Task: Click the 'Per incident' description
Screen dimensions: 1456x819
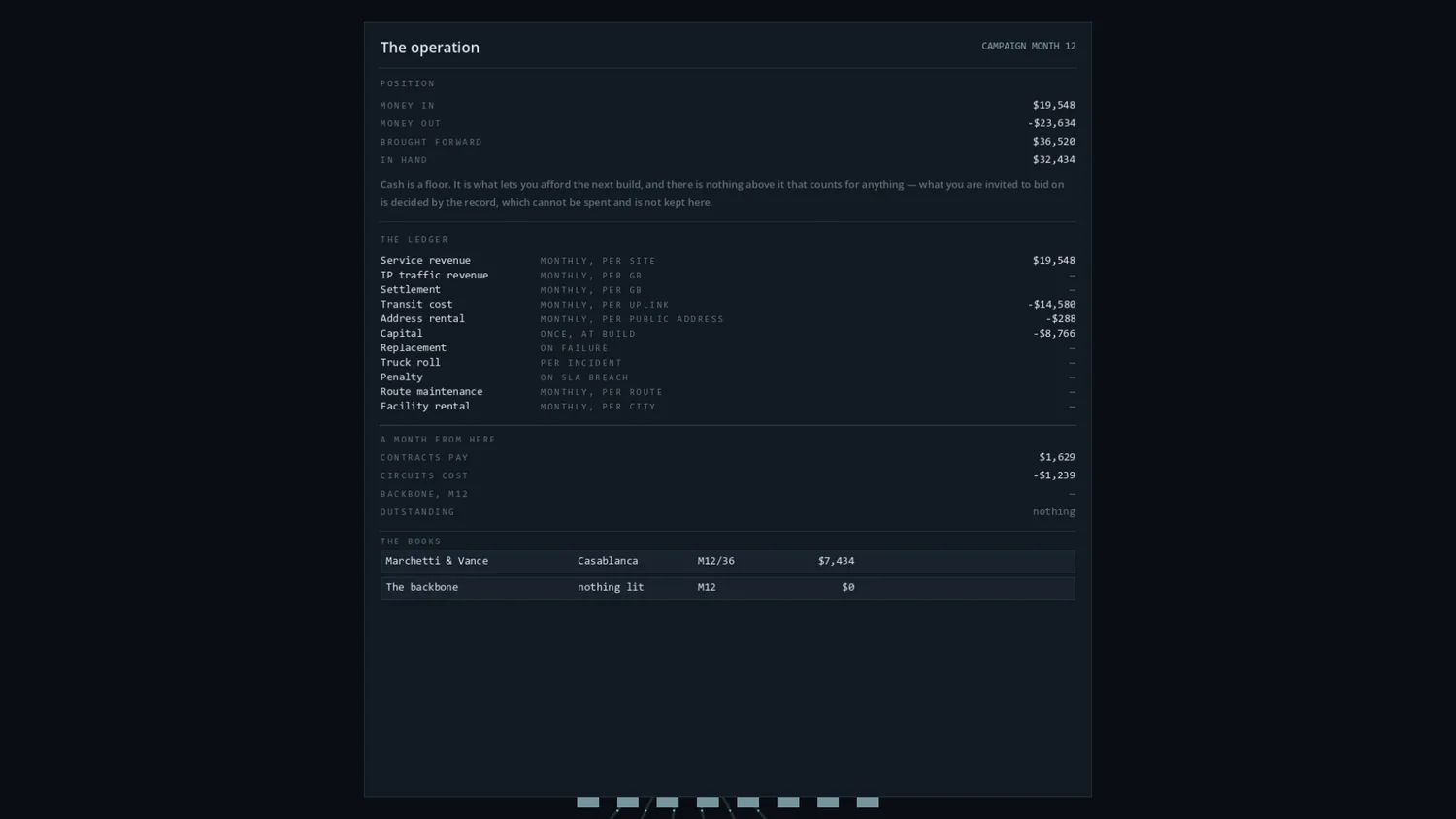Action: click(x=581, y=363)
